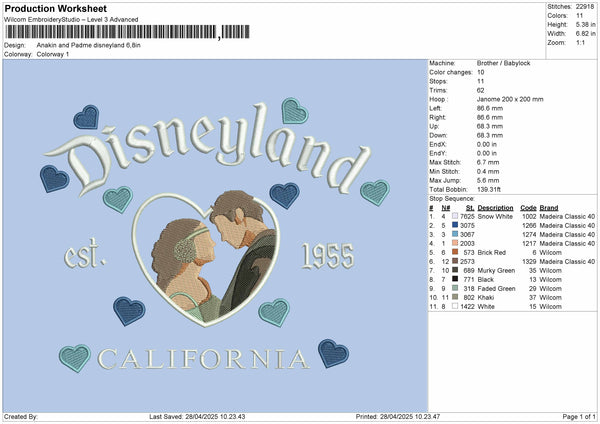600x424 pixels.
Task: Click the Stitches count '22918'
Action: pos(585,7)
